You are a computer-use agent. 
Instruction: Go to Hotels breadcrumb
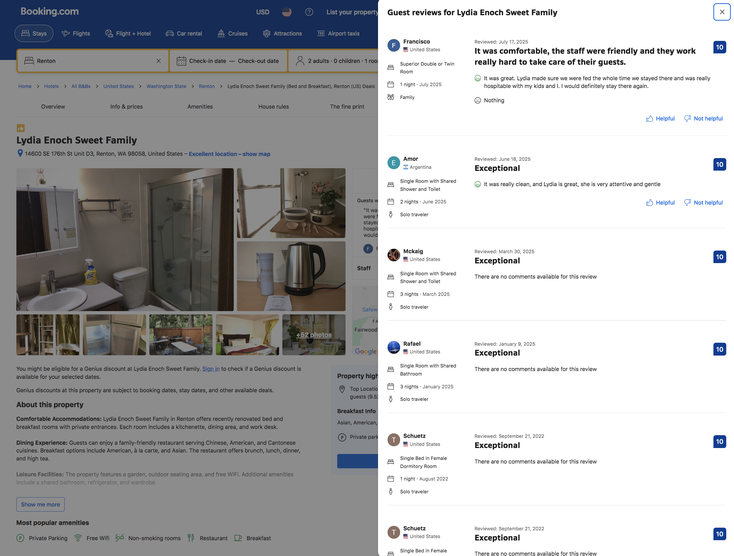(x=51, y=86)
